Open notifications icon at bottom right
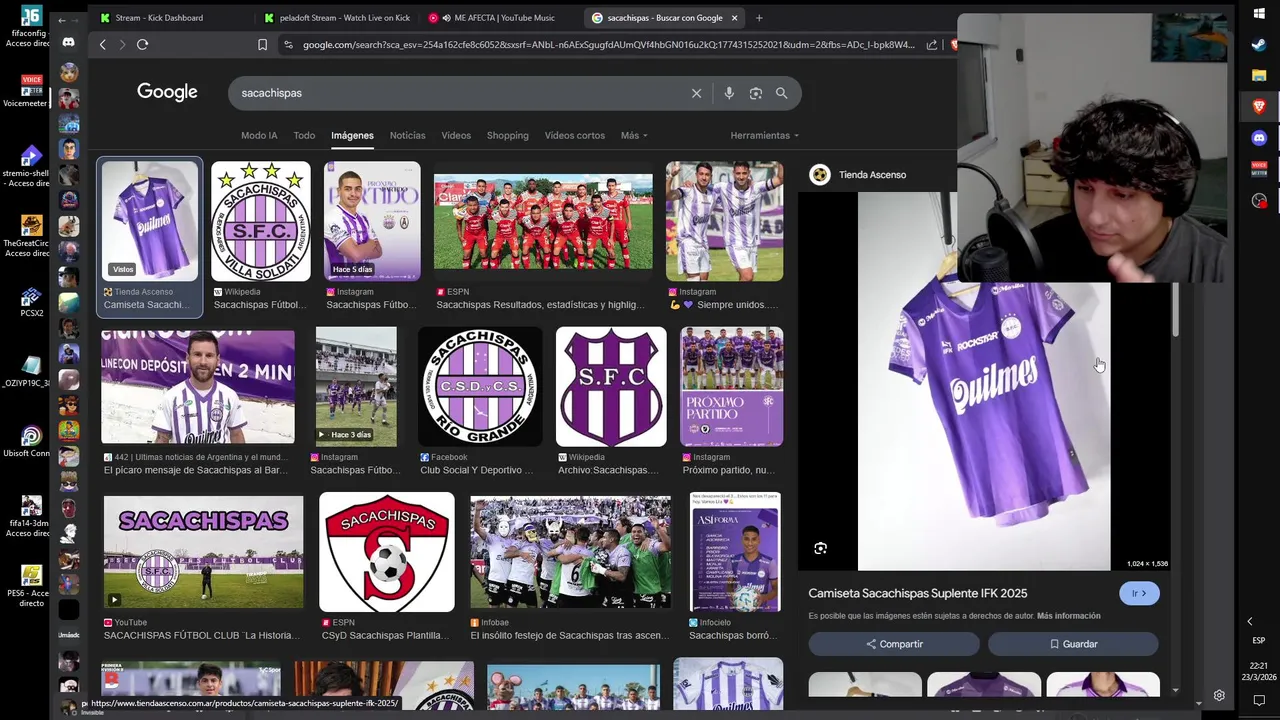This screenshot has height=720, width=1280. click(1259, 700)
